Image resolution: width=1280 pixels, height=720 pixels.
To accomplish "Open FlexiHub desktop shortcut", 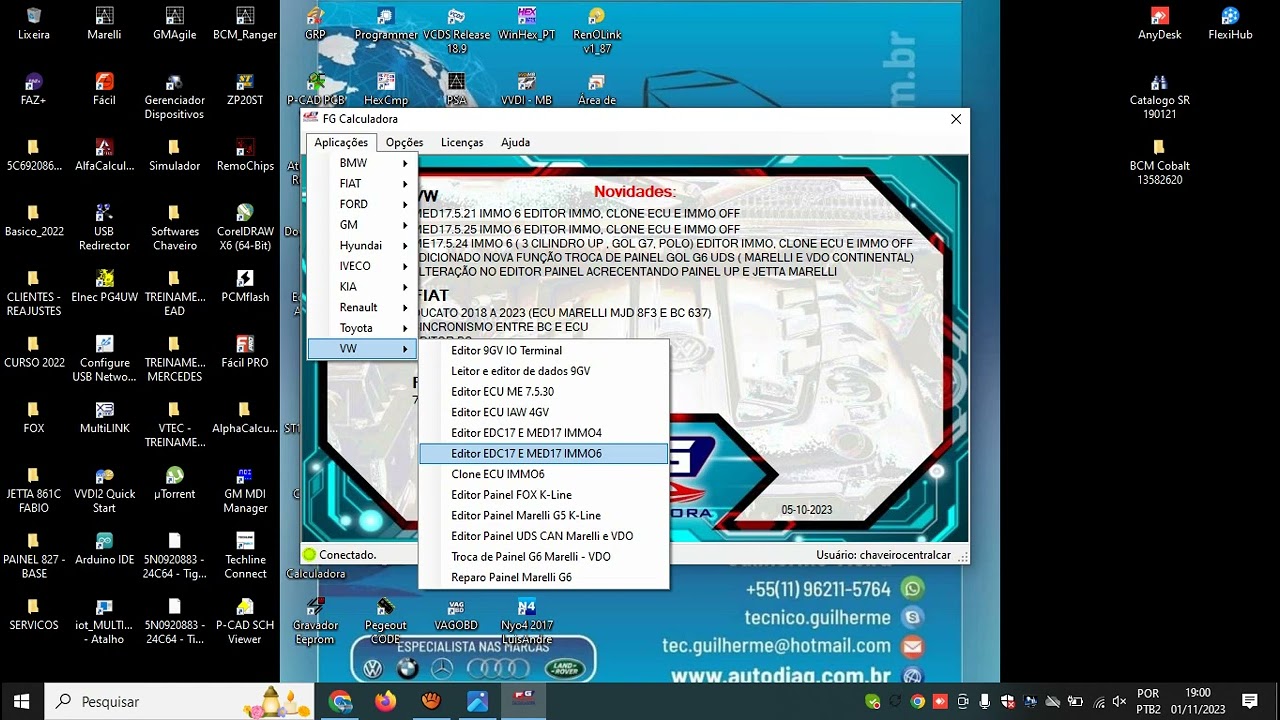I will 1230,23.
